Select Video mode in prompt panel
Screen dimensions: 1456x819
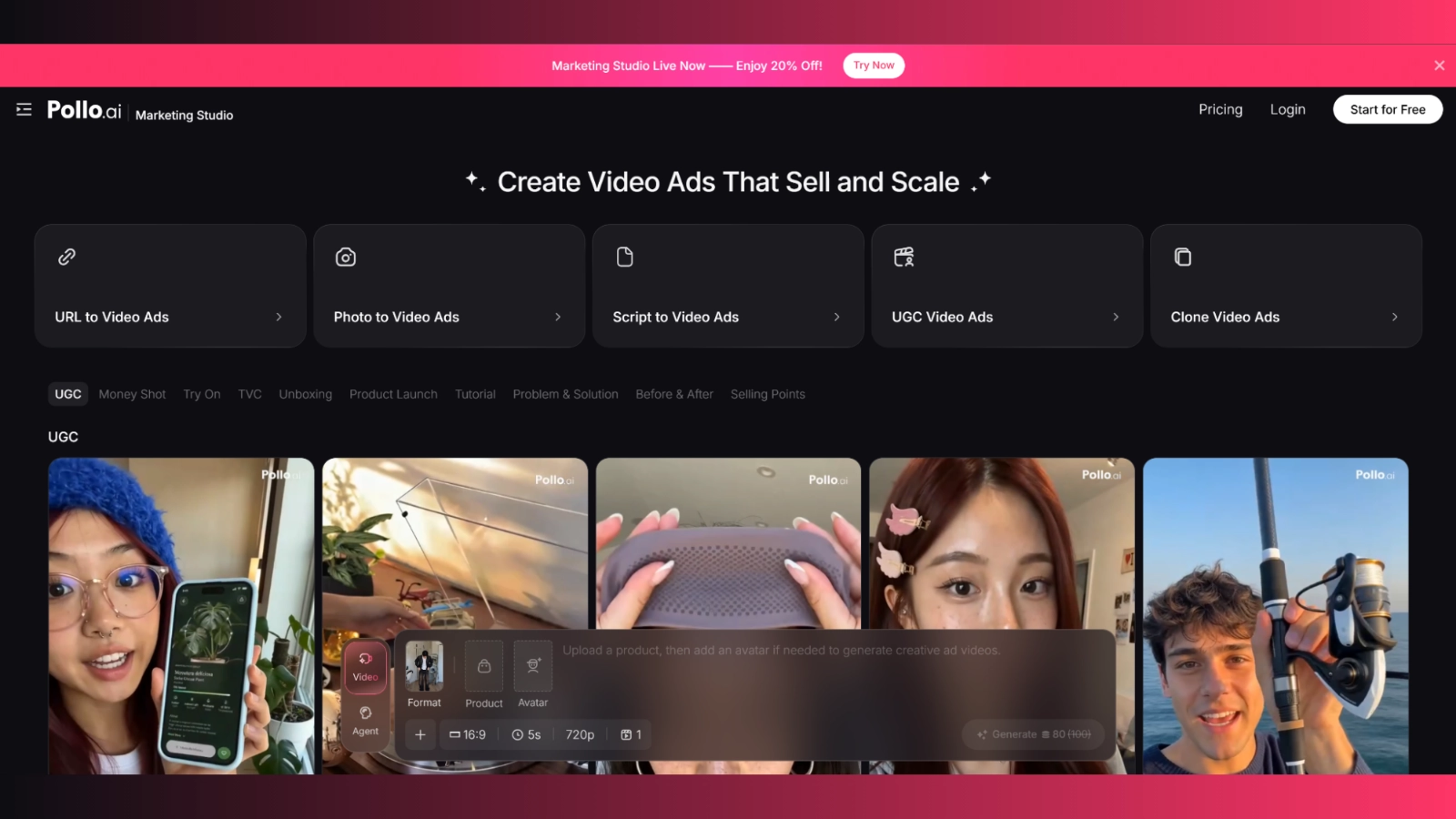pos(365,667)
